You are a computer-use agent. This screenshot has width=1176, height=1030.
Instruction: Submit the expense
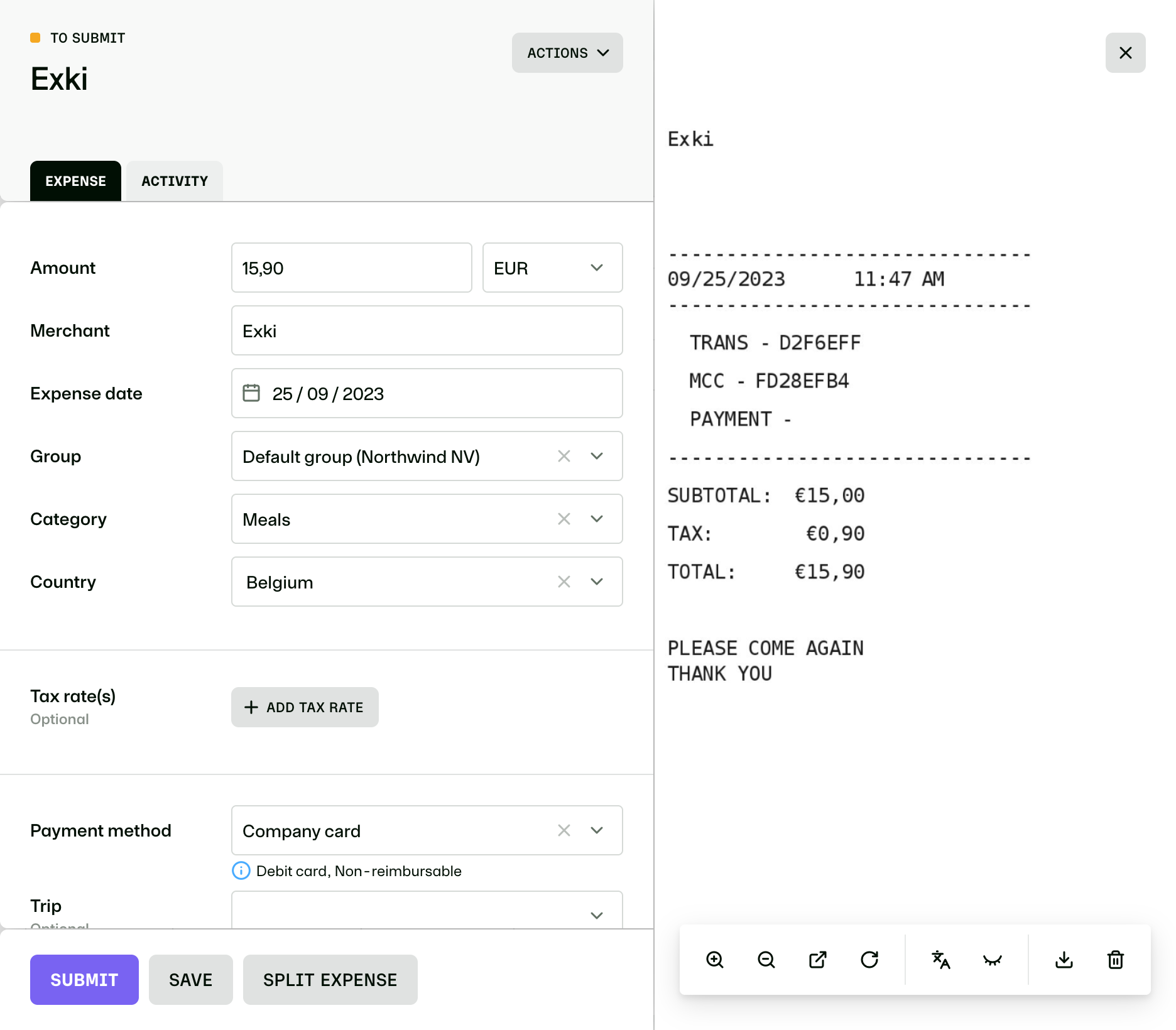coord(84,980)
